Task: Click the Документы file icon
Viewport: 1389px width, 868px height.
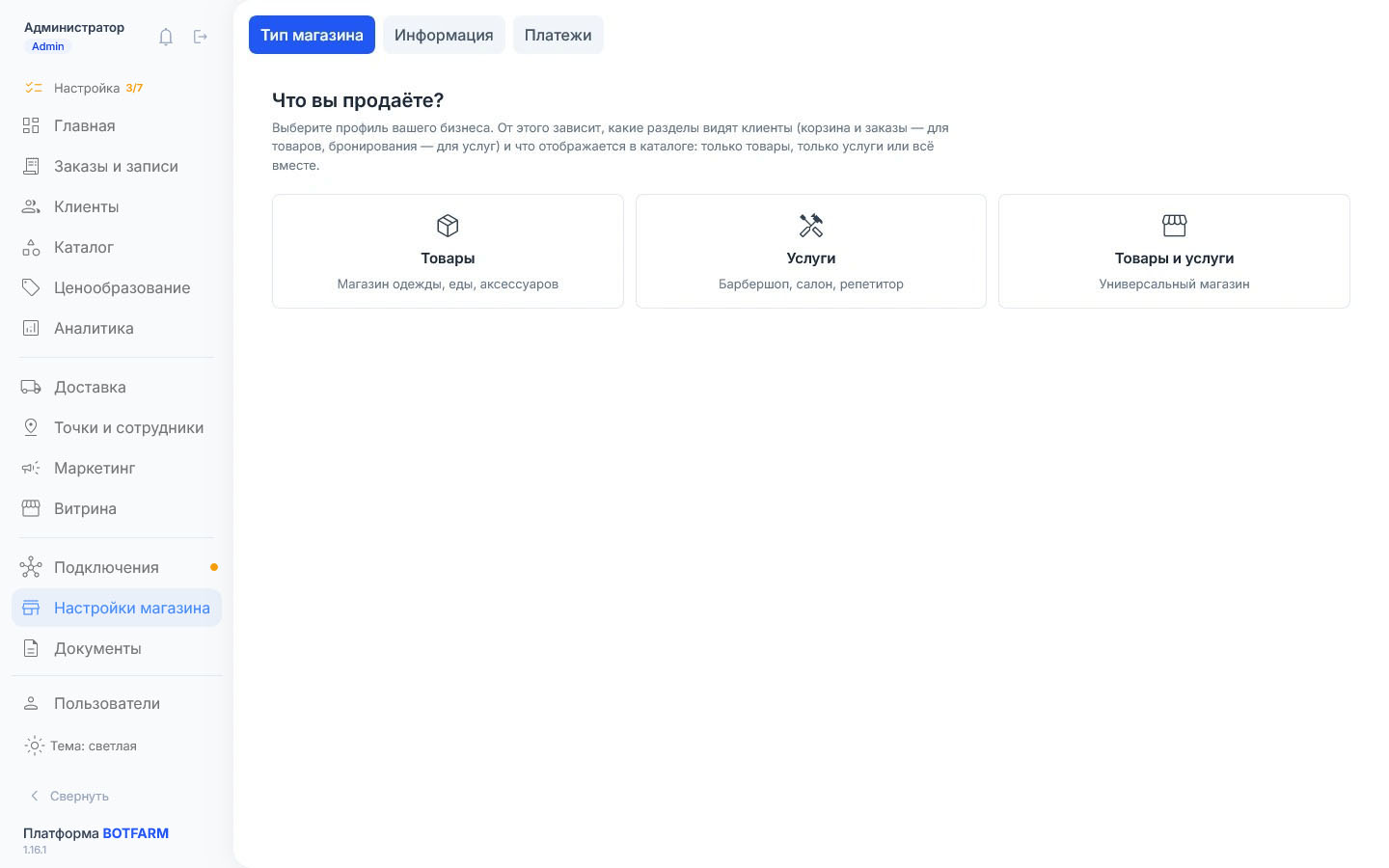Action: coord(31,648)
